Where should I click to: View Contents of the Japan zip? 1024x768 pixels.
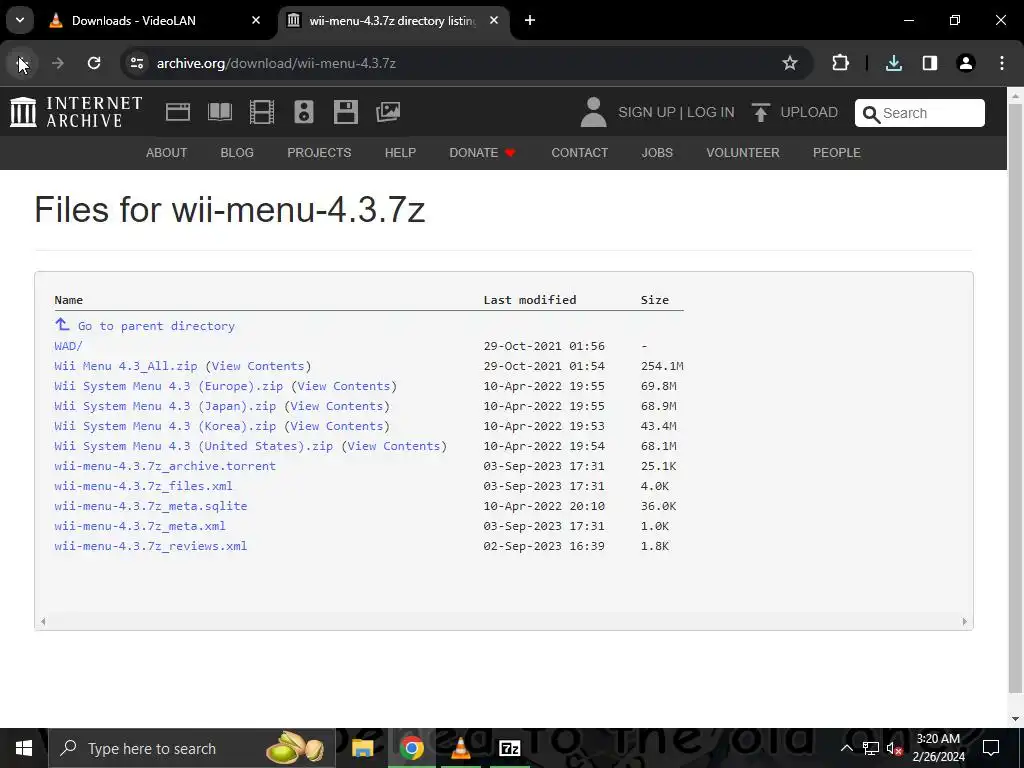(x=337, y=406)
